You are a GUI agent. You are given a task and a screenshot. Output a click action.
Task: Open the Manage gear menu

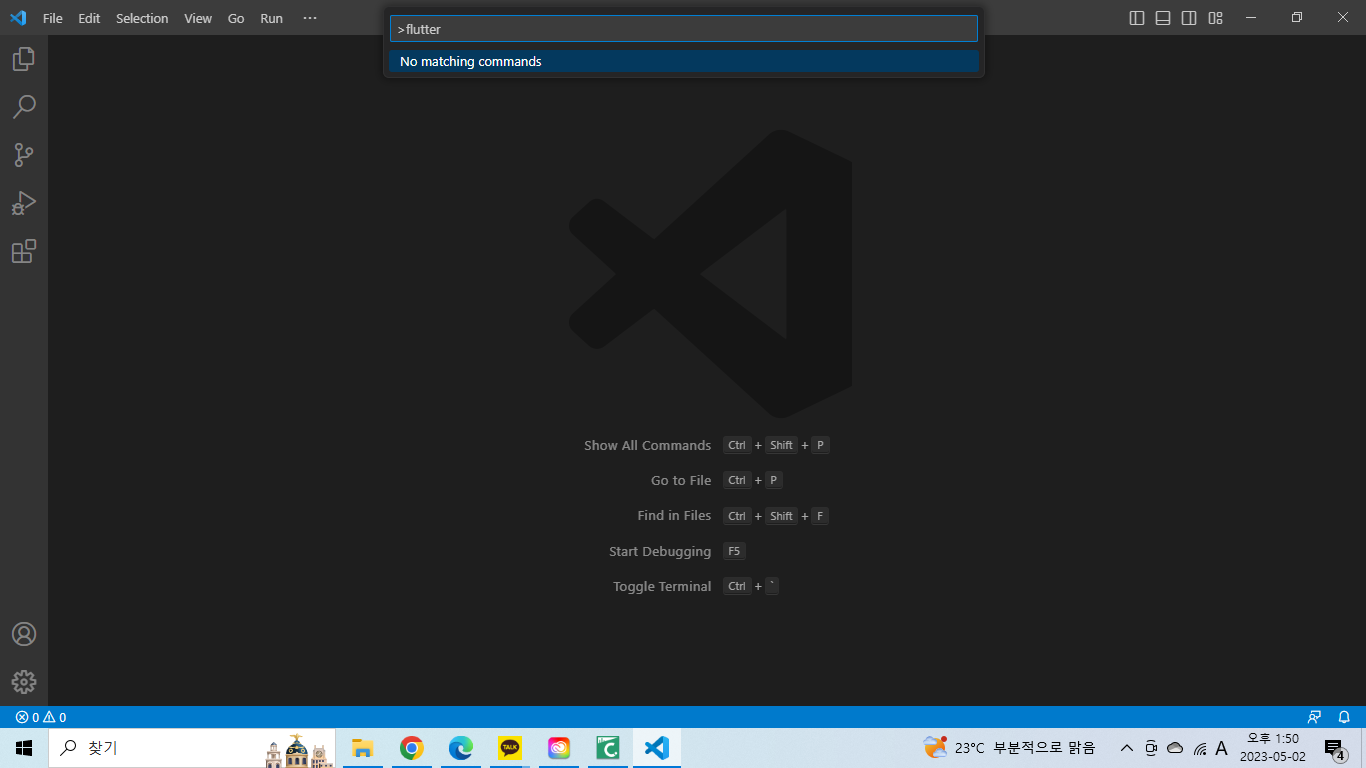pyautogui.click(x=24, y=682)
